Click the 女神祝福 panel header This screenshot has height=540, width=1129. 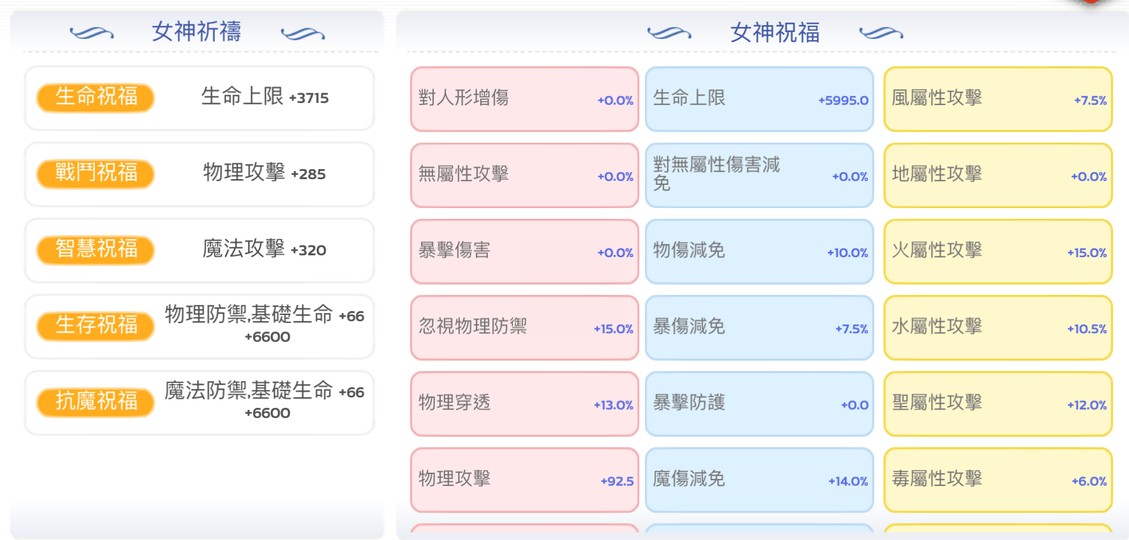[774, 32]
